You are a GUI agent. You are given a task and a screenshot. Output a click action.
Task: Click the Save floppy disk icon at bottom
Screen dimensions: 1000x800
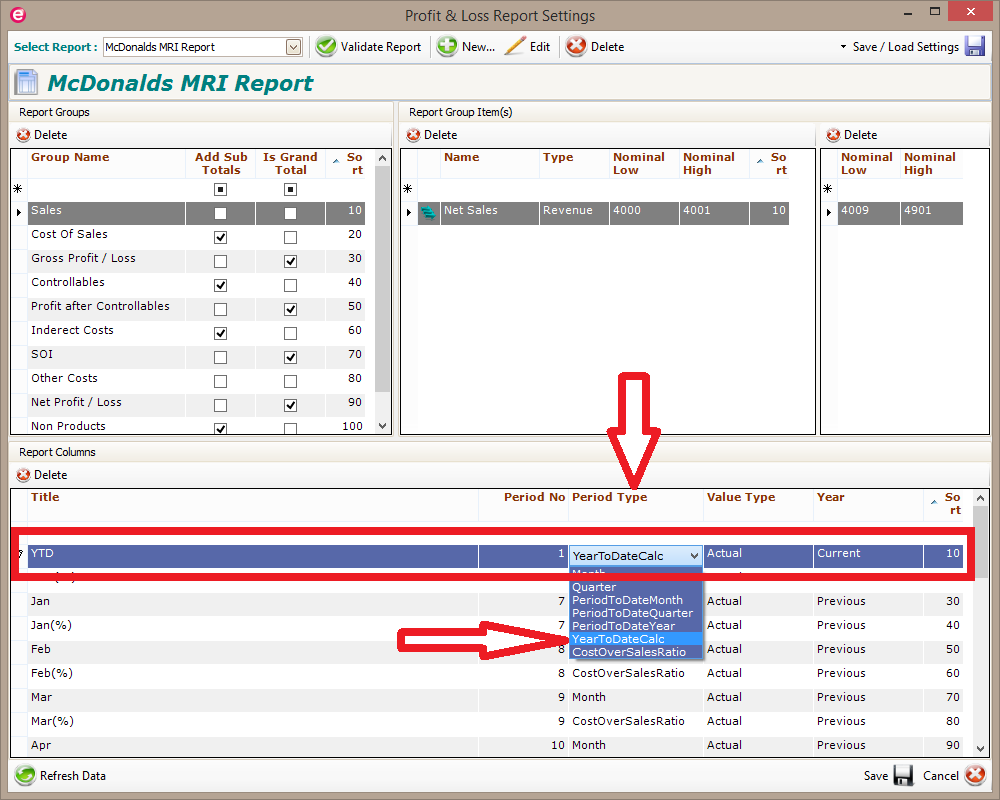click(904, 775)
